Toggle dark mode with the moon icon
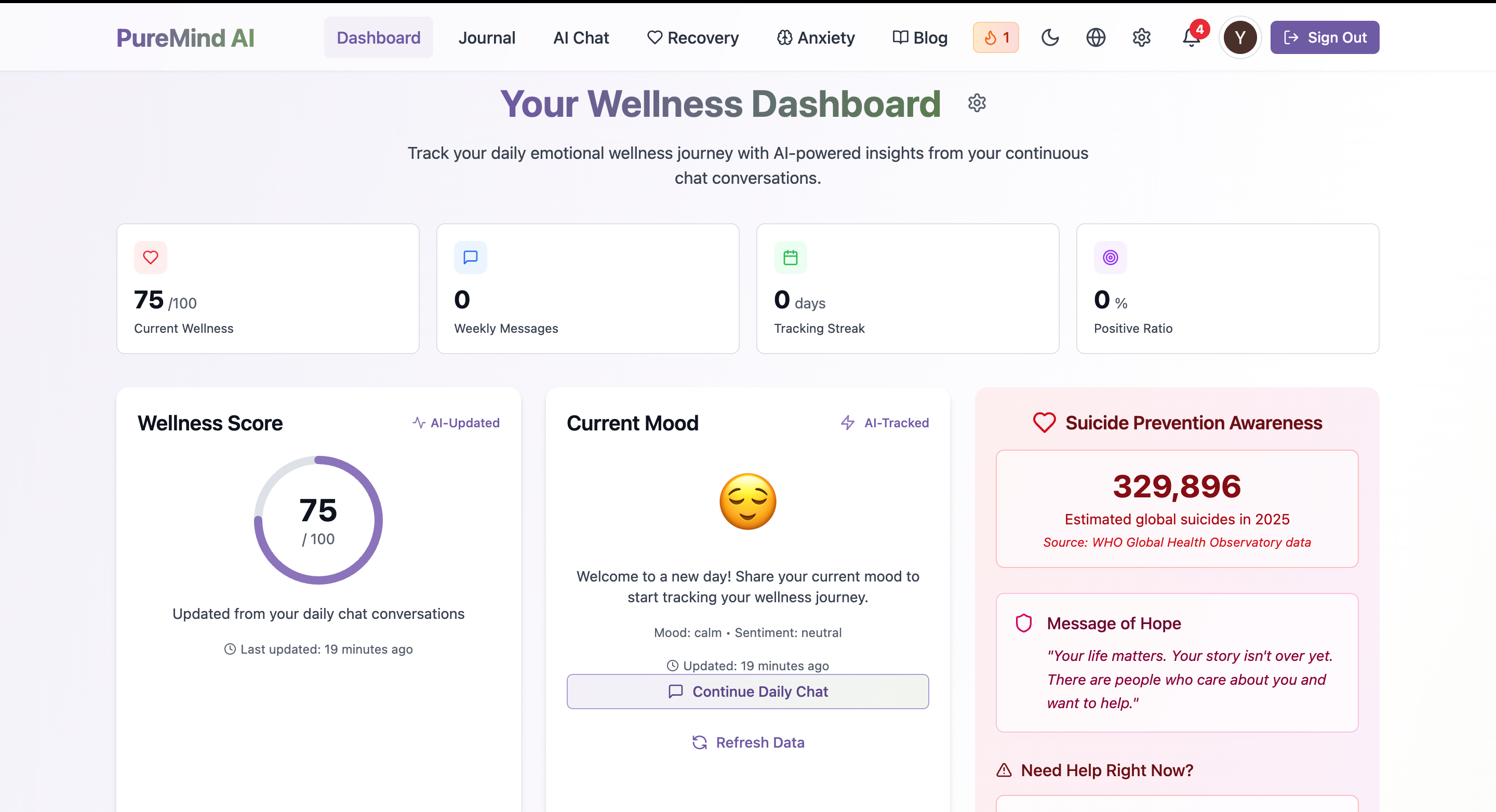Screen dimensions: 1496x812 coord(1050,38)
